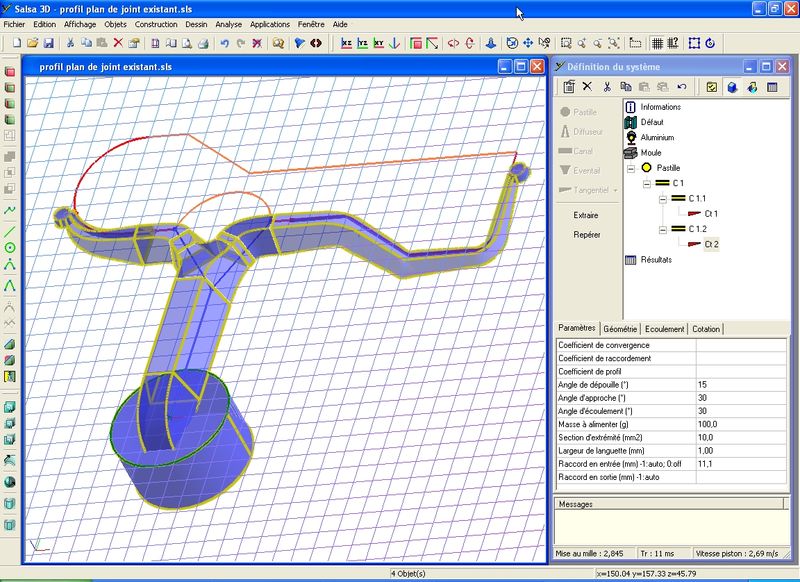Create a new file from the toolbar
This screenshot has height=582, width=800.
click(x=17, y=43)
